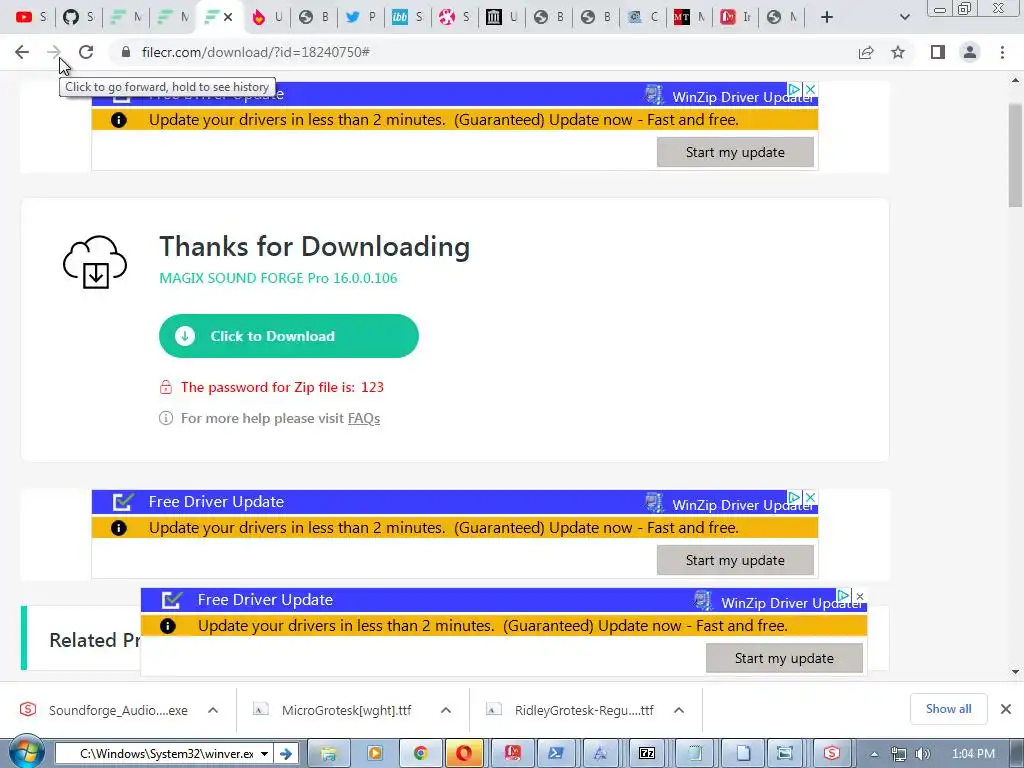This screenshot has height=768, width=1024.
Task: Open the Windows Start menu
Action: (26, 753)
